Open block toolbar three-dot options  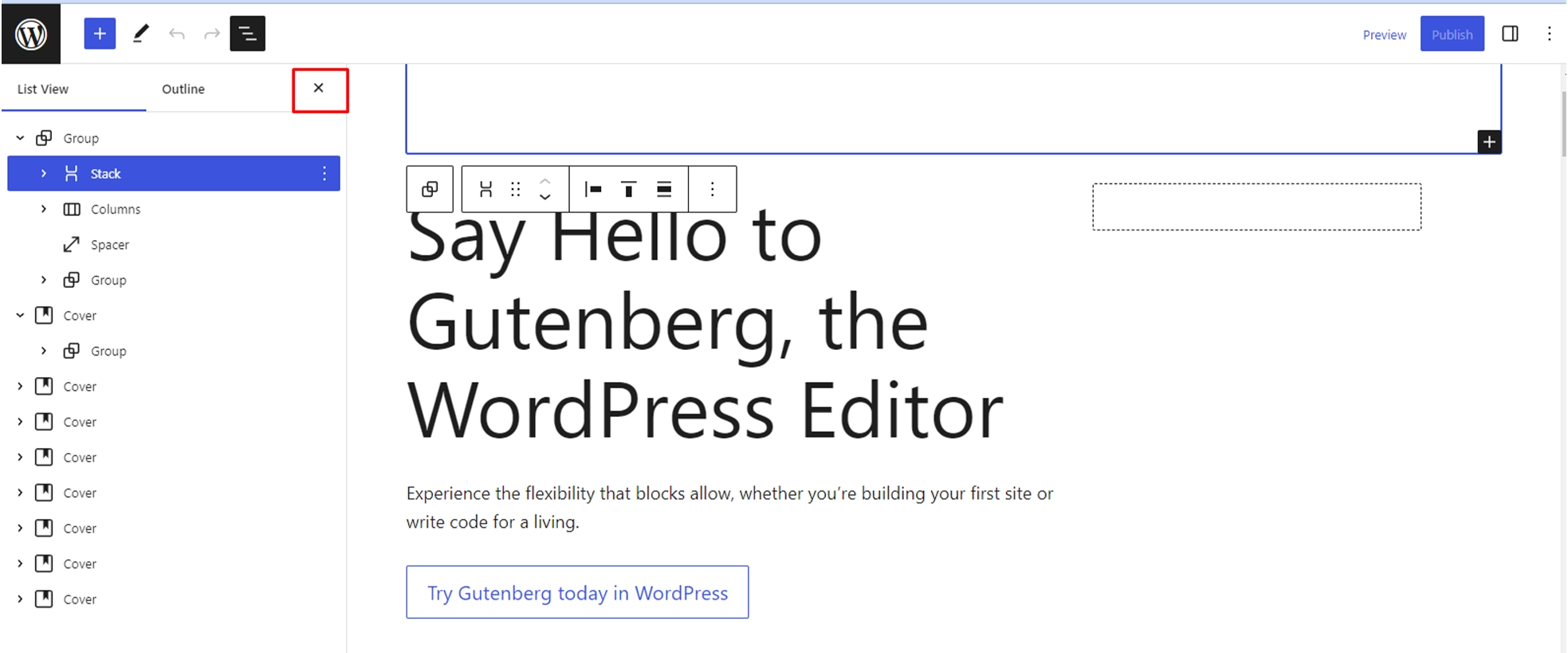pyautogui.click(x=713, y=189)
